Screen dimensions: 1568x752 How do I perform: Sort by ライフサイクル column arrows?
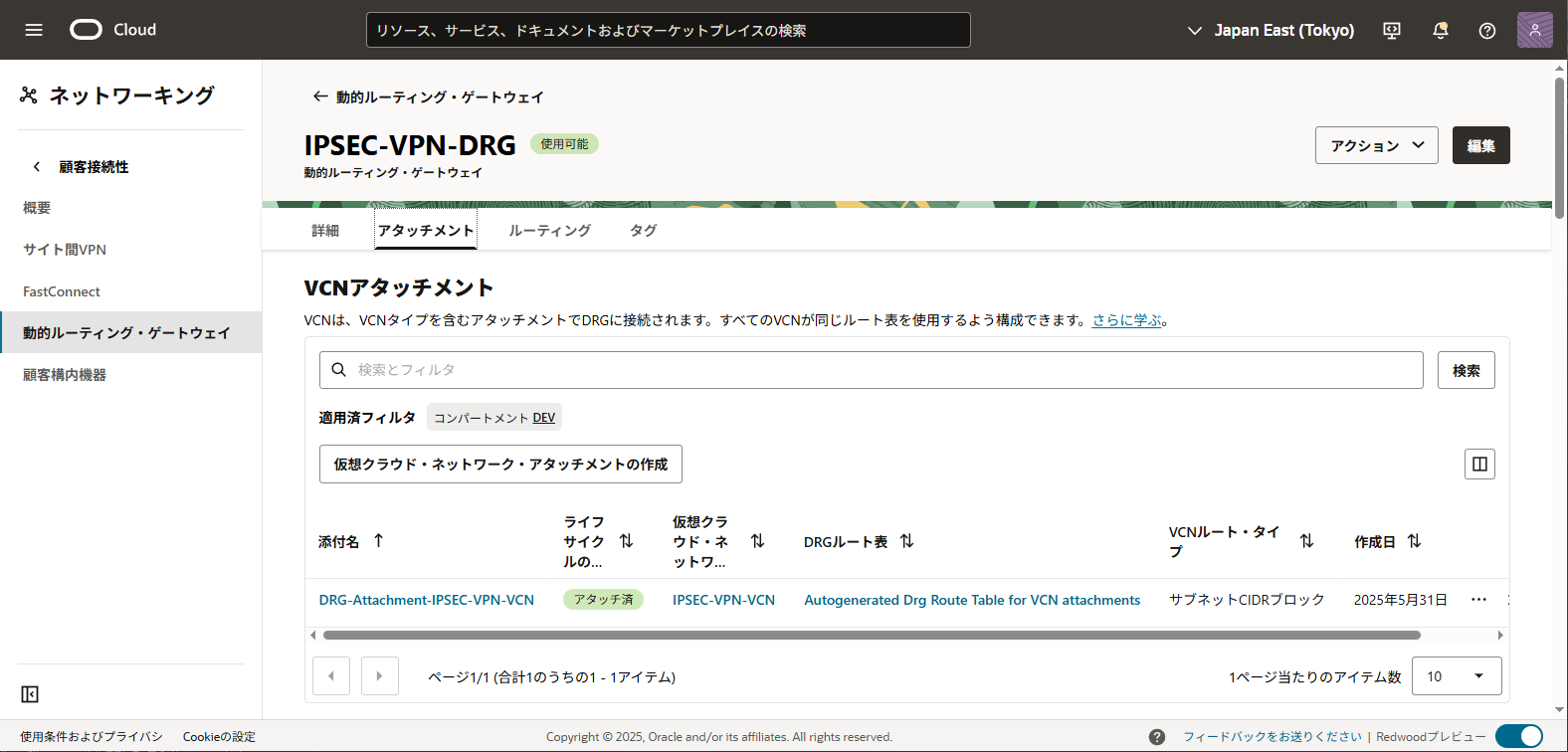[626, 541]
